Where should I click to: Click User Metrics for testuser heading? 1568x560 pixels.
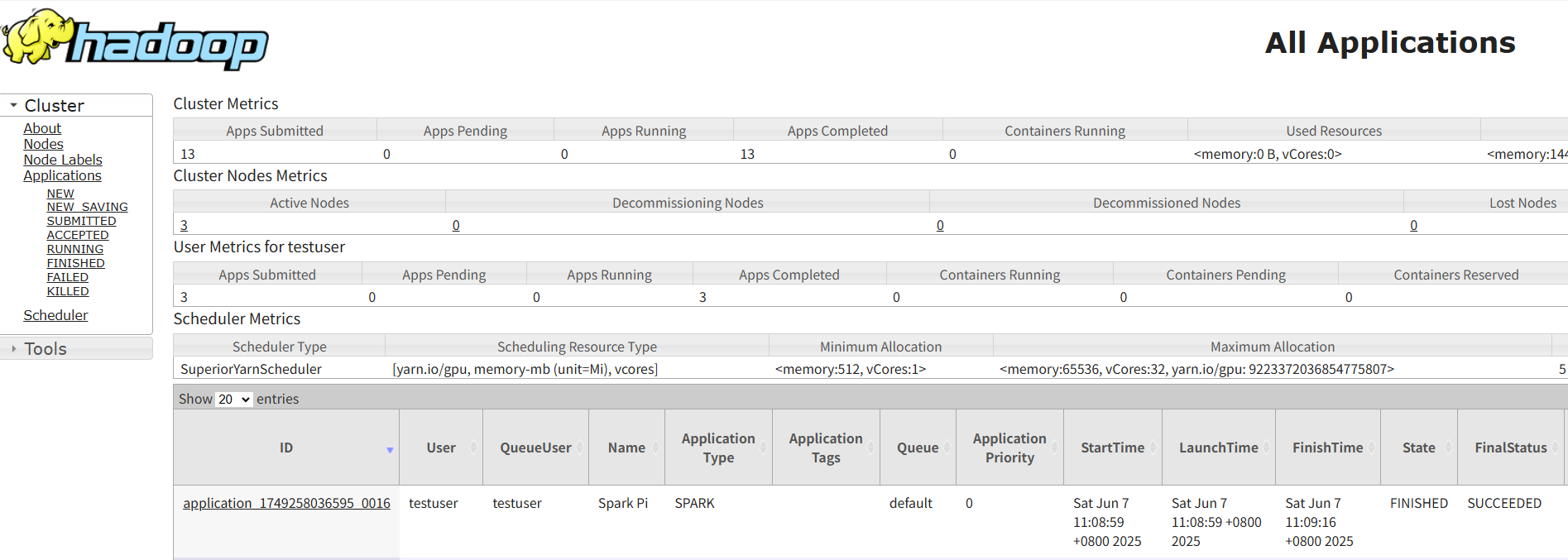[x=259, y=246]
